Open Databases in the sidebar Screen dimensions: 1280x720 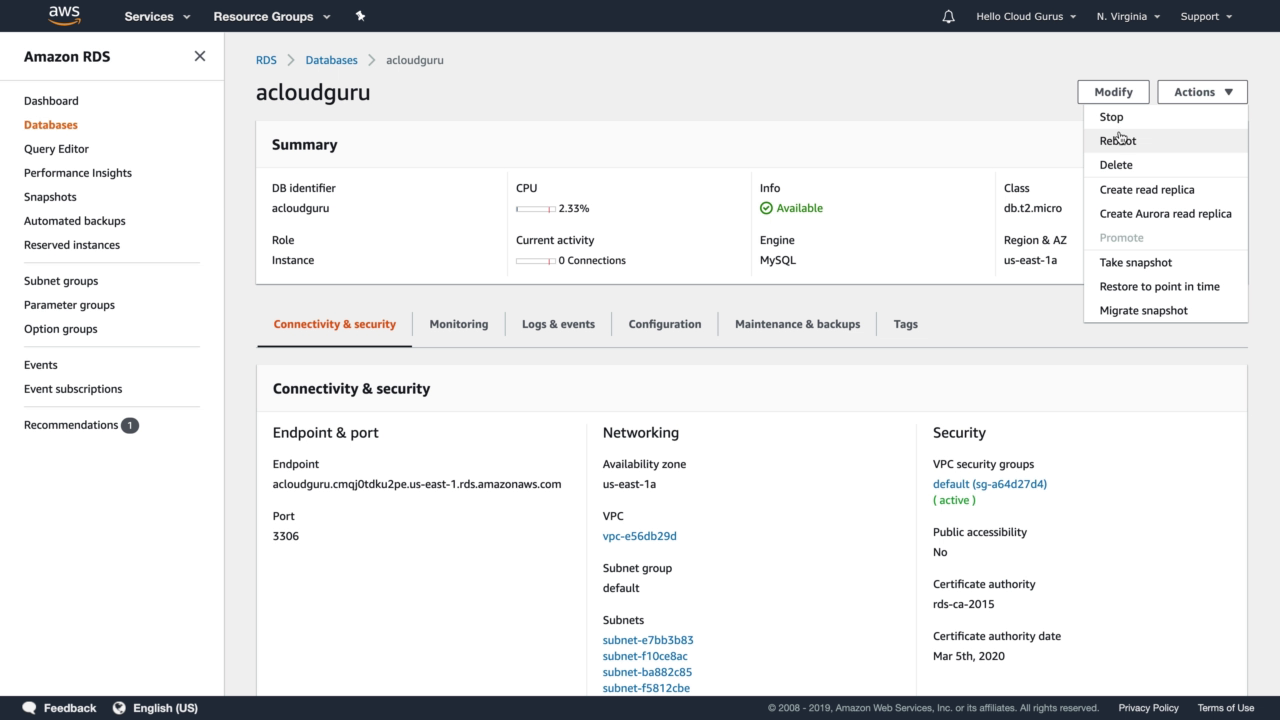[51, 125]
